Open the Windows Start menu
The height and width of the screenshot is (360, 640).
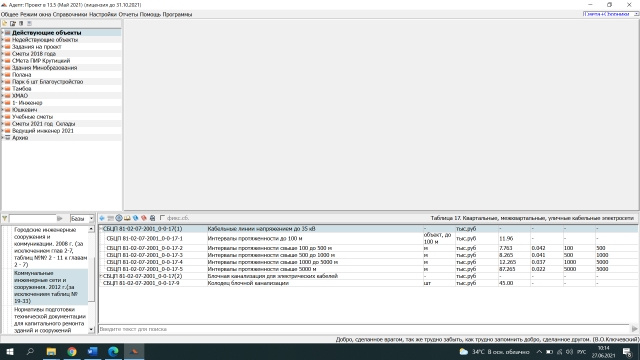coord(9,351)
